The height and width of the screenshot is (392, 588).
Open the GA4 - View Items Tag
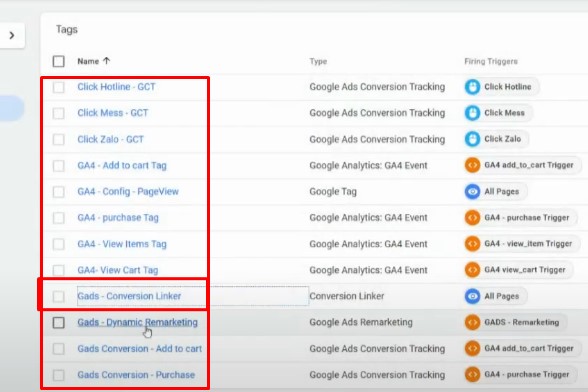coord(122,244)
